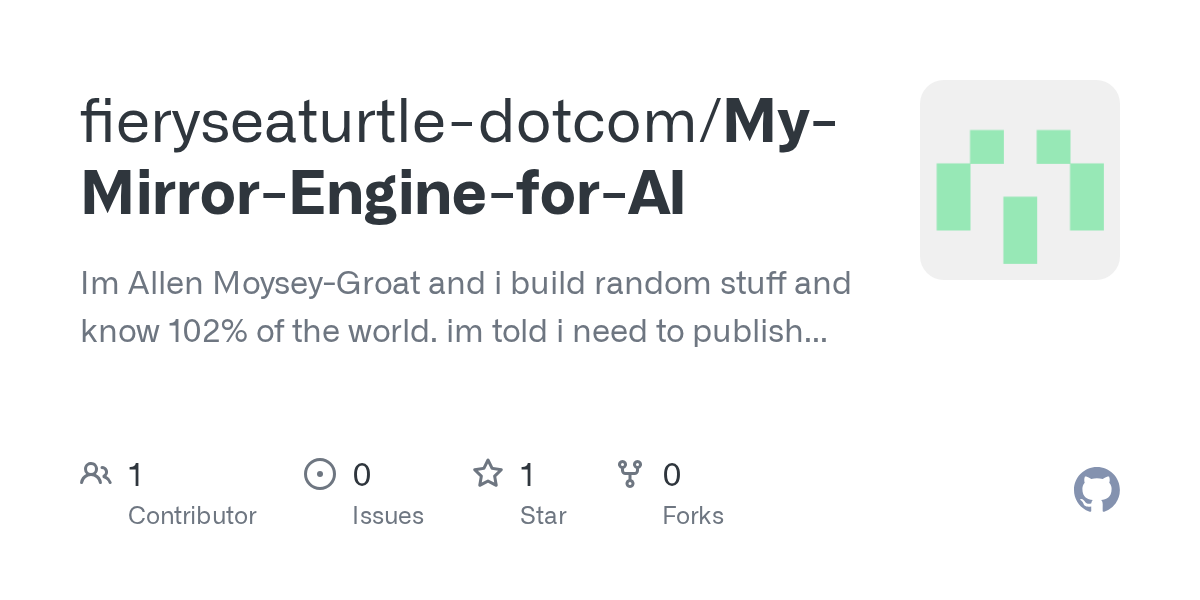The image size is (1200, 600).
Task: Open the "Issues" label
Action: tap(388, 516)
